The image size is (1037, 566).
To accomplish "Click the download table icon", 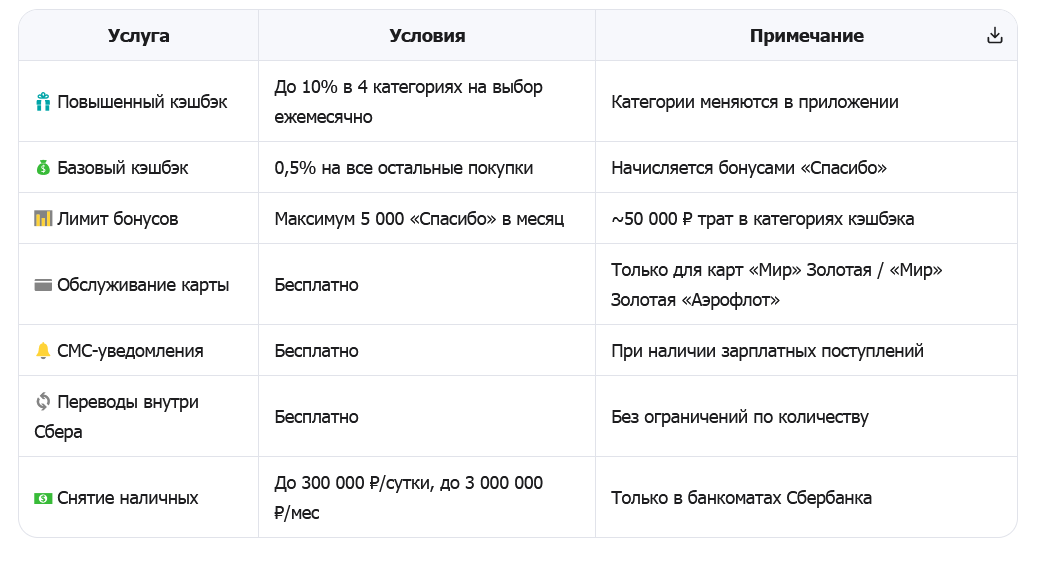I will click(x=995, y=36).
